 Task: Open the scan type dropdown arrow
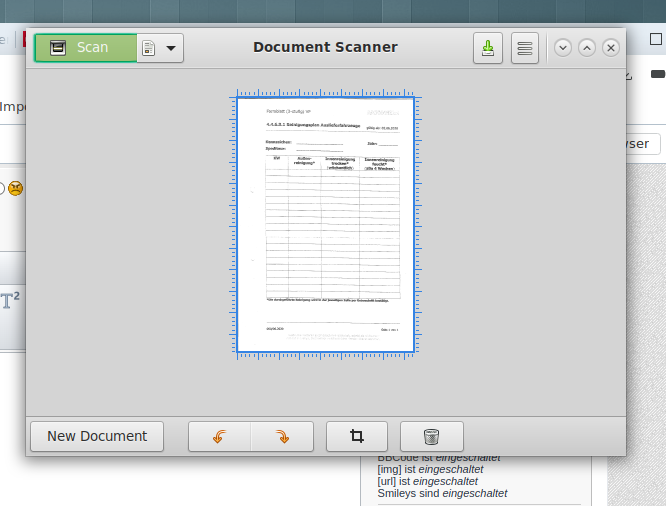point(171,48)
